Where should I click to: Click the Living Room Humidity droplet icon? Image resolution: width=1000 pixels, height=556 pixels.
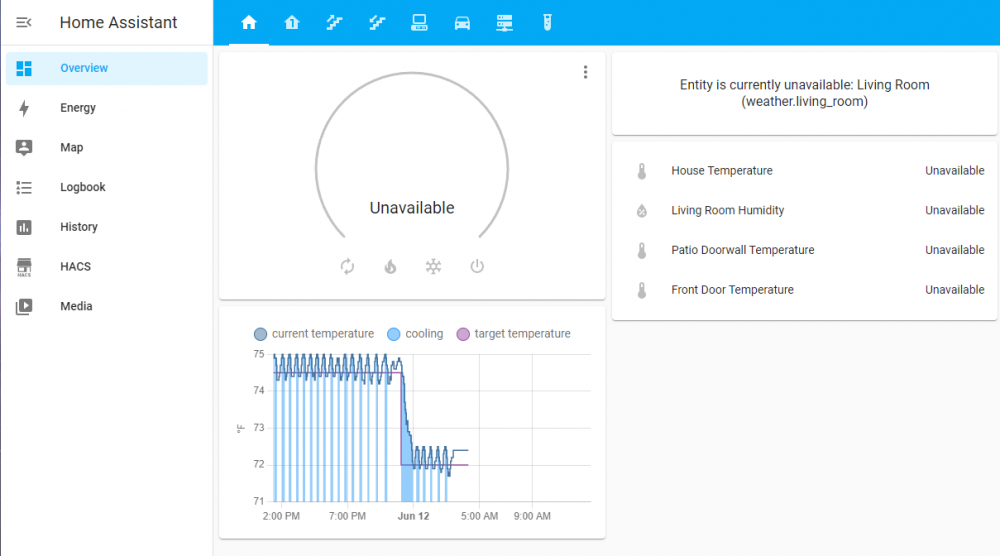[x=642, y=211]
